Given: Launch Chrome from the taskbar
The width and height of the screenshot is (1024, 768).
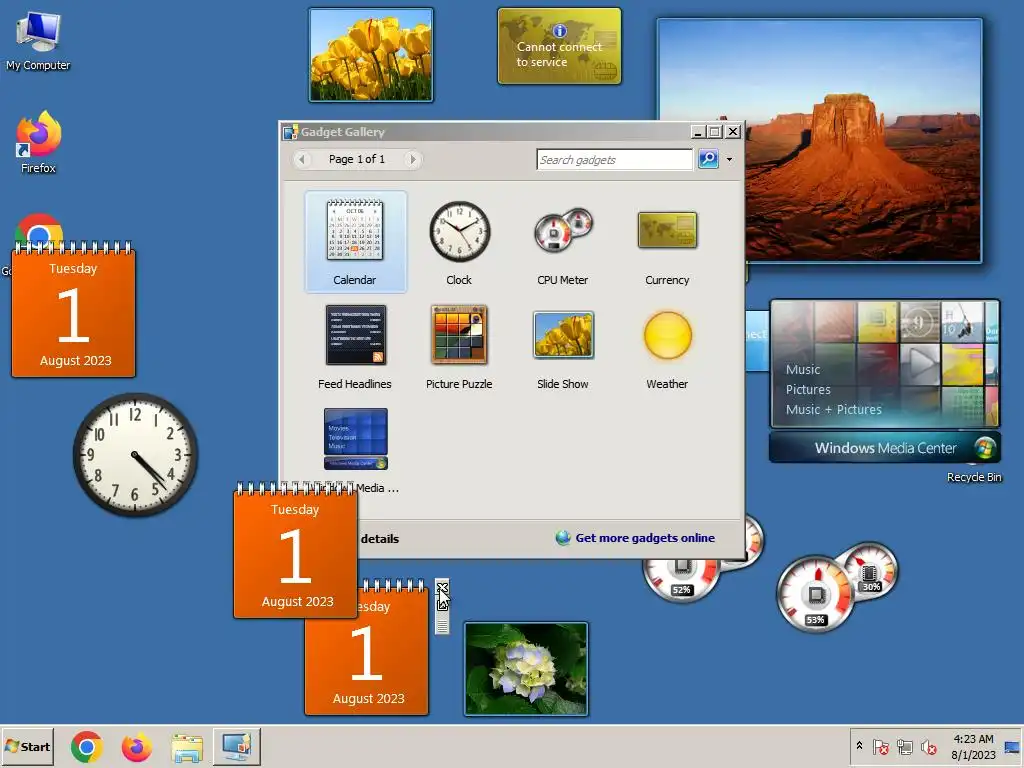Looking at the screenshot, I should coord(87,747).
